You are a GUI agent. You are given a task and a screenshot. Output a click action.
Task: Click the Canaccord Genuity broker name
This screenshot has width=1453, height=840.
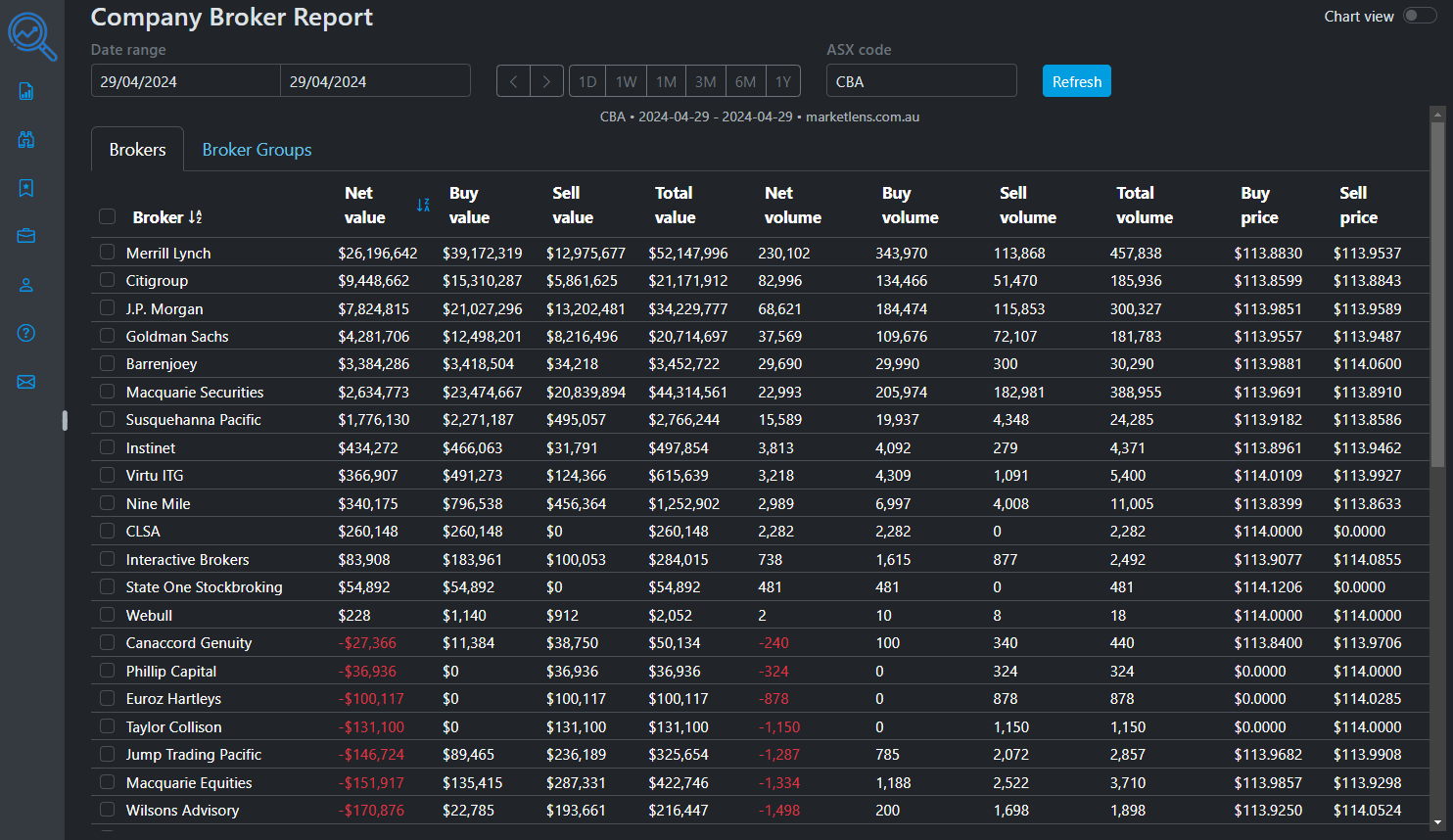(189, 642)
